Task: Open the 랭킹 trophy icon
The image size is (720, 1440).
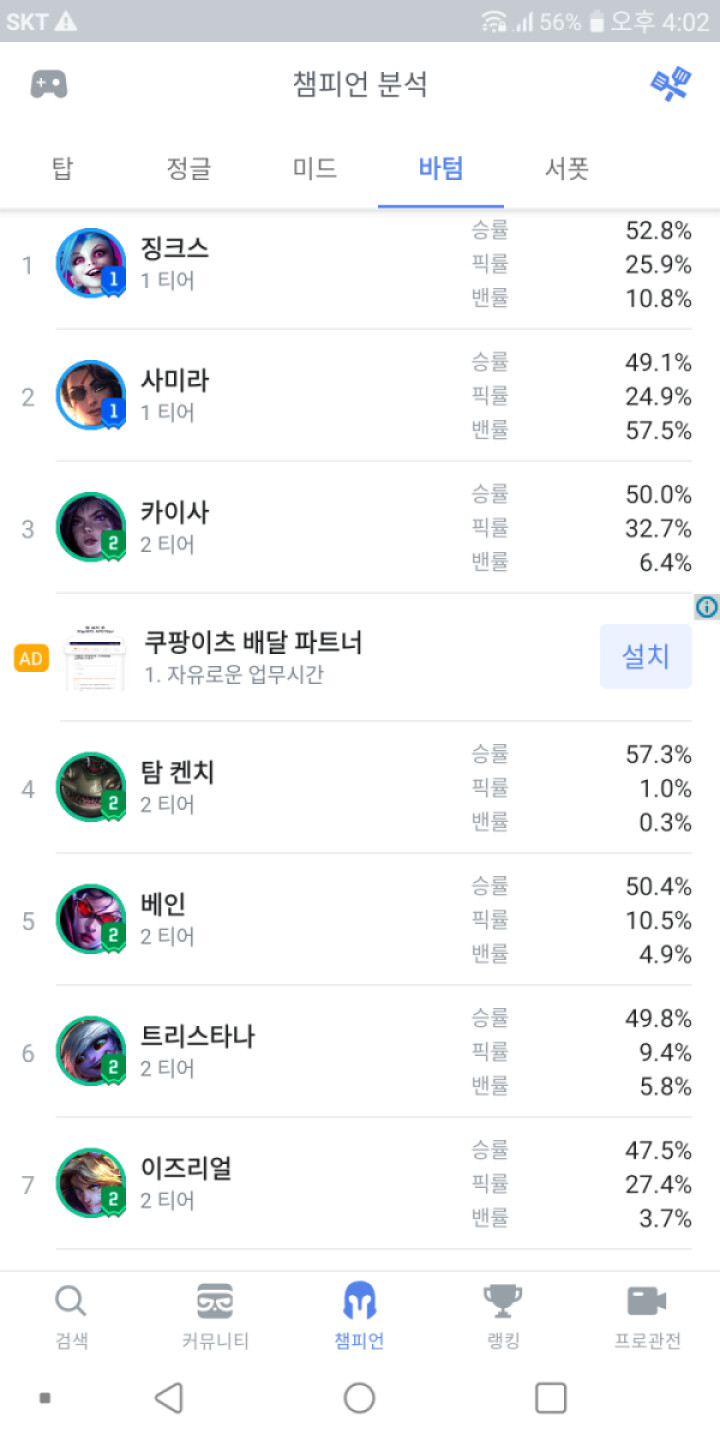Action: [503, 1301]
